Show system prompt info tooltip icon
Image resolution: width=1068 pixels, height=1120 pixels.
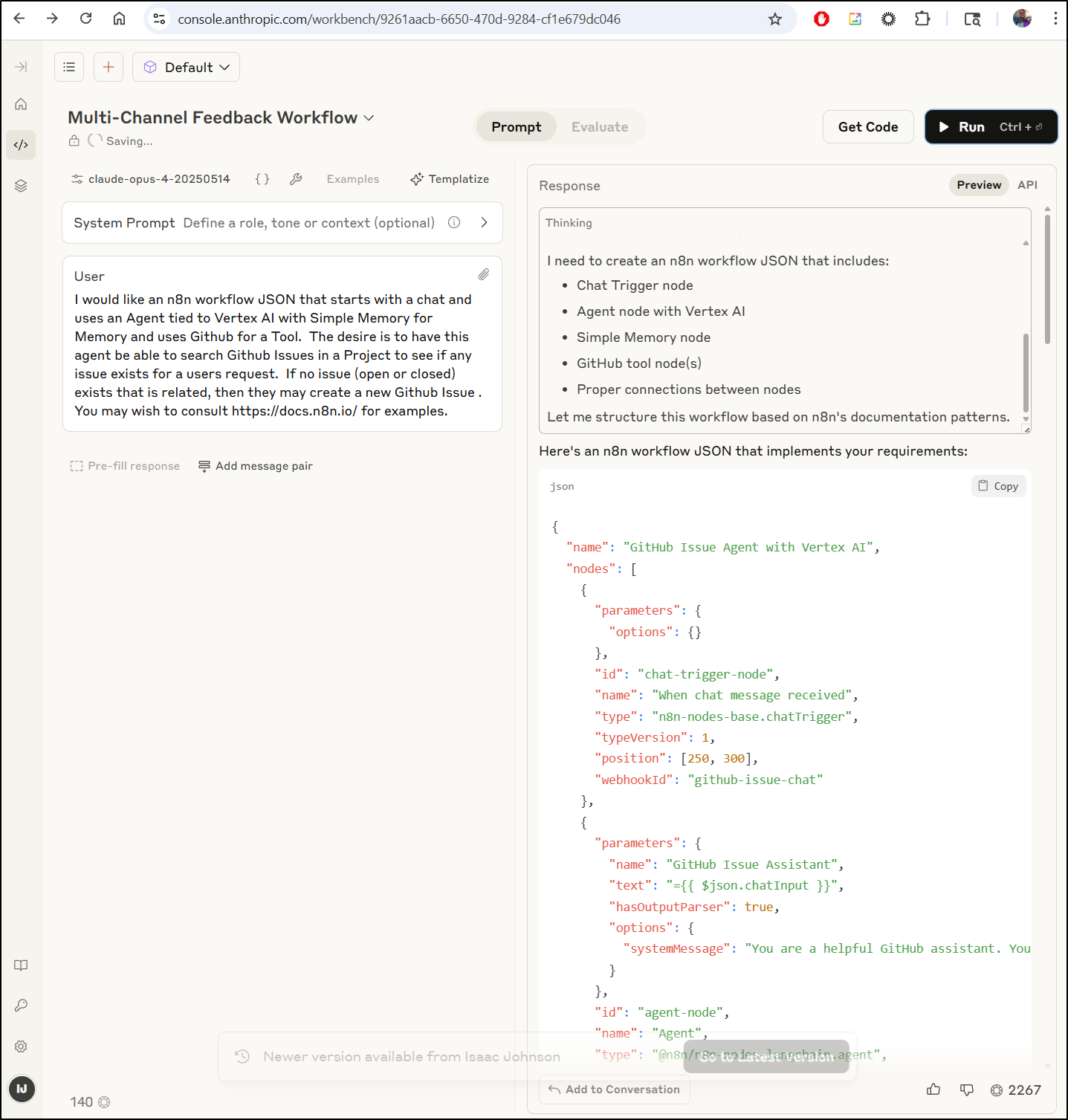(454, 222)
